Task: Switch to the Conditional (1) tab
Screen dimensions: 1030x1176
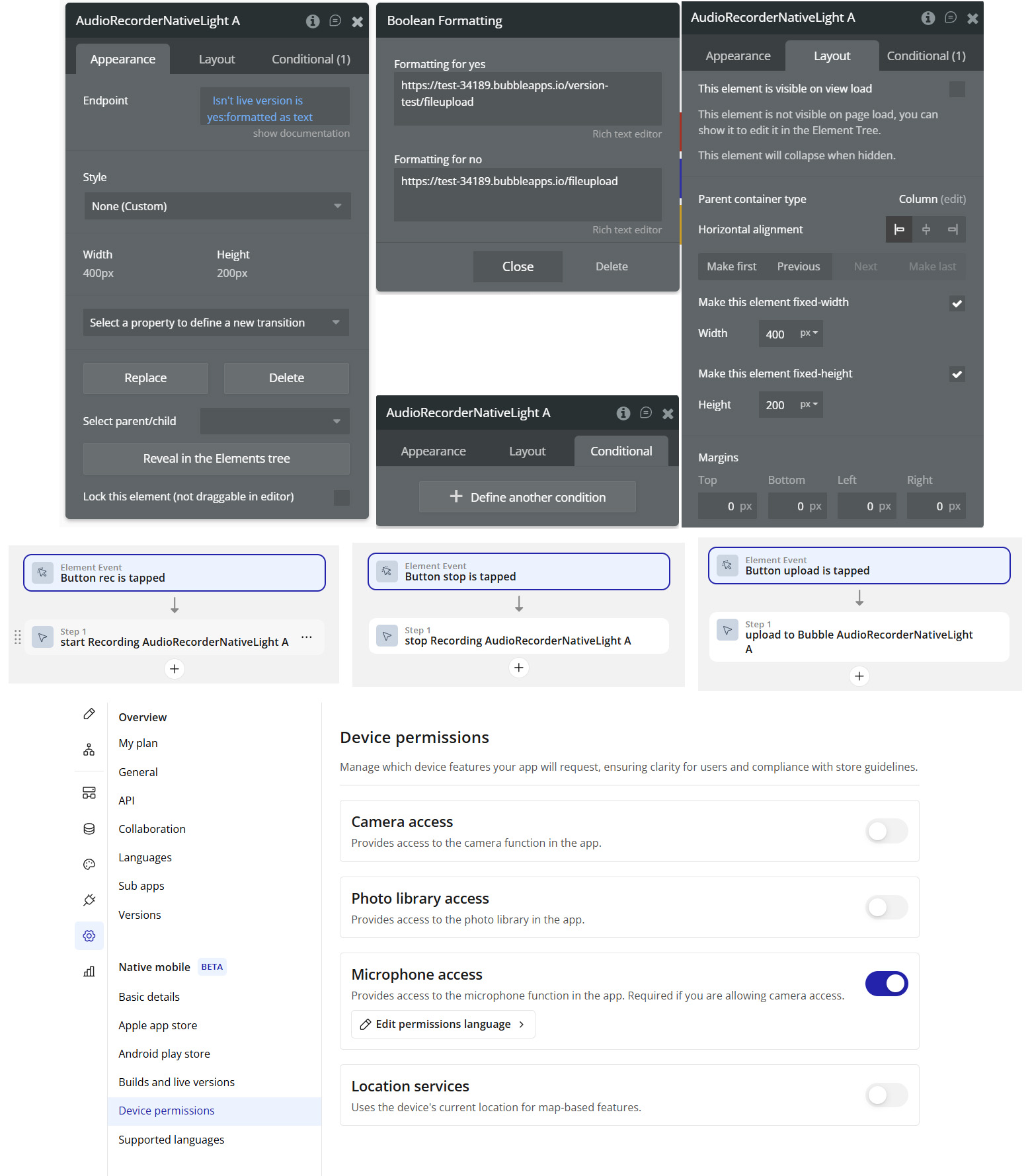Action: [x=311, y=59]
